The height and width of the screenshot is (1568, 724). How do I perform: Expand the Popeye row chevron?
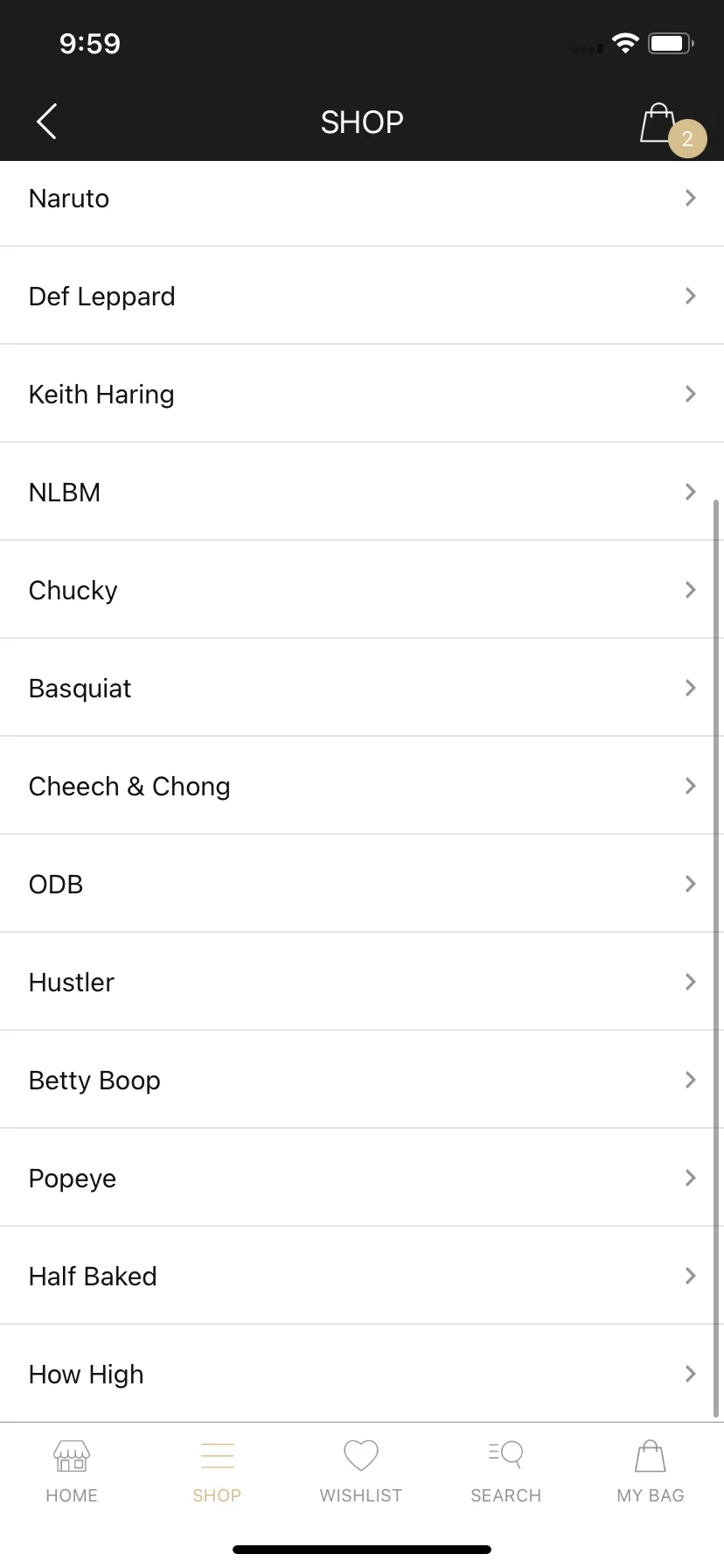coord(691,1178)
